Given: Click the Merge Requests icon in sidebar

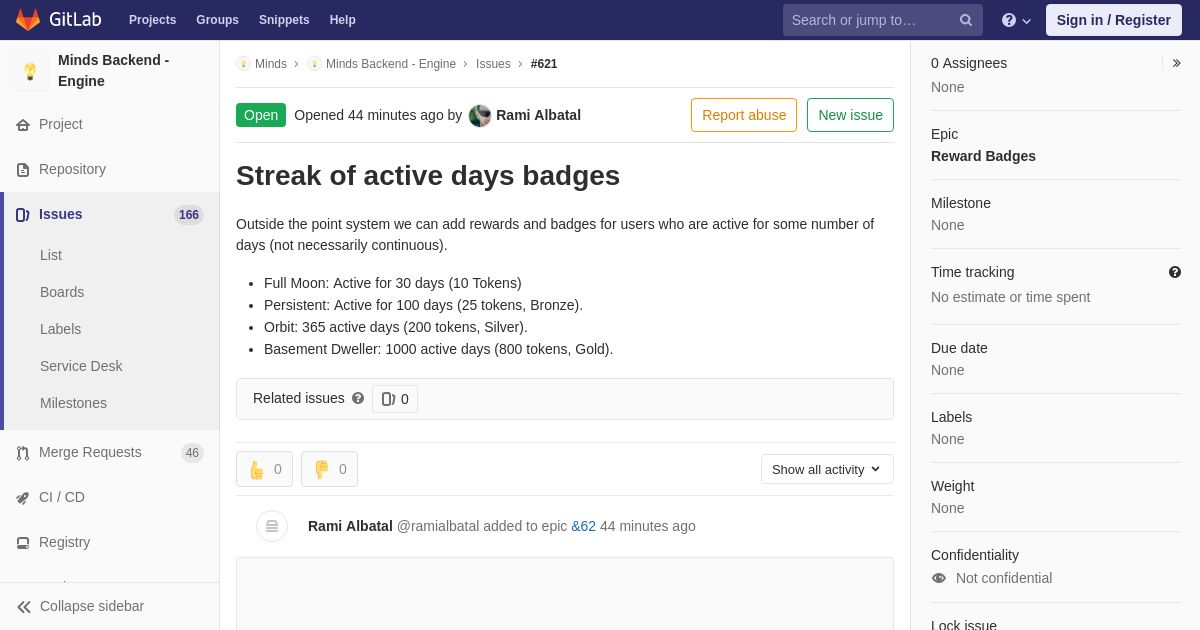Looking at the screenshot, I should [x=23, y=453].
